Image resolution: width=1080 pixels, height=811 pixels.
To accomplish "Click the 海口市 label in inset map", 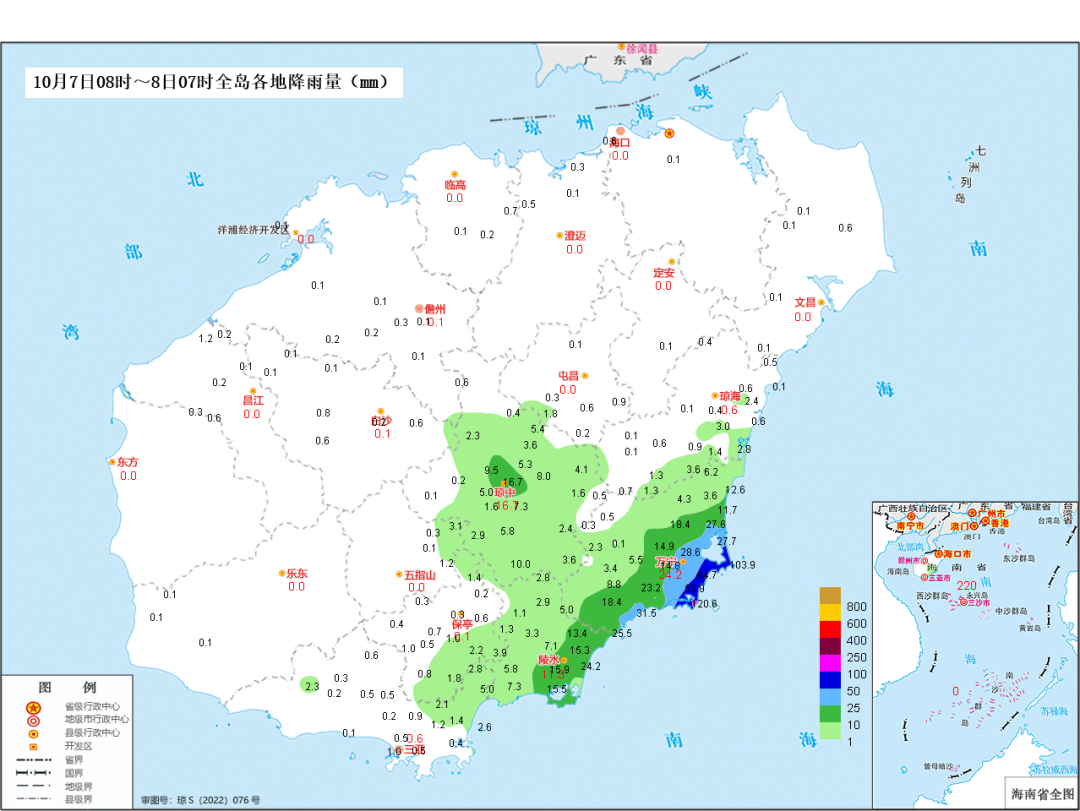I will pyautogui.click(x=957, y=554).
